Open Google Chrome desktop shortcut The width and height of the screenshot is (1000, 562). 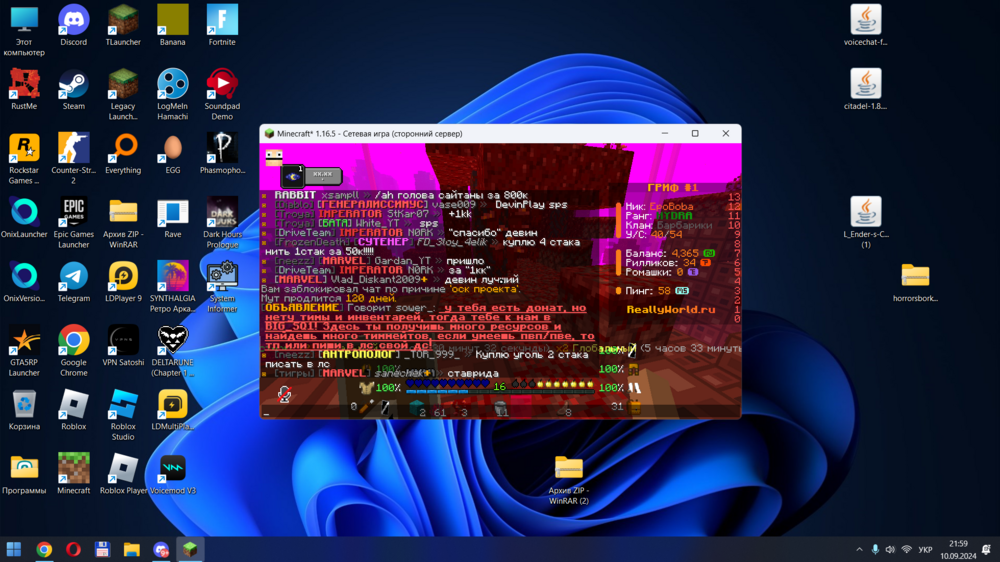point(73,351)
